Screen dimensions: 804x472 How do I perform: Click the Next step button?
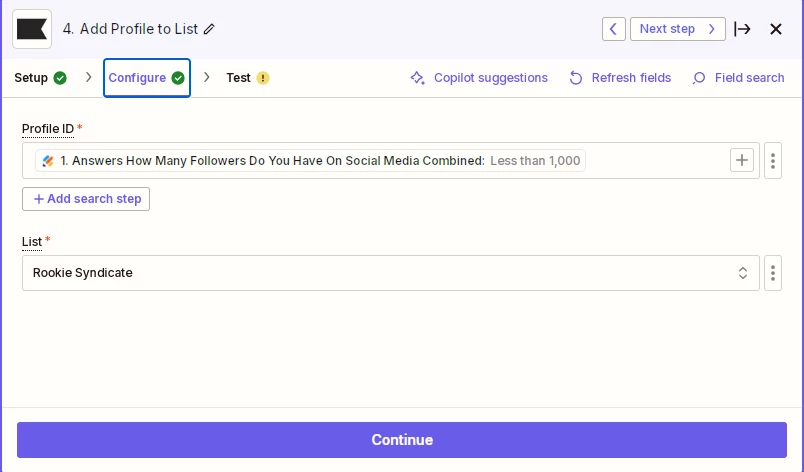point(677,29)
